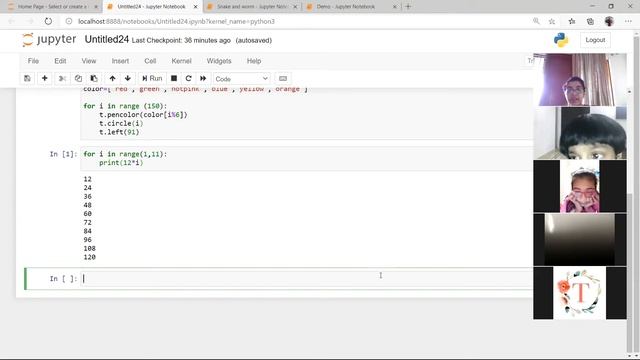Open the Kernel menu
The width and height of the screenshot is (640, 360).
(x=181, y=61)
